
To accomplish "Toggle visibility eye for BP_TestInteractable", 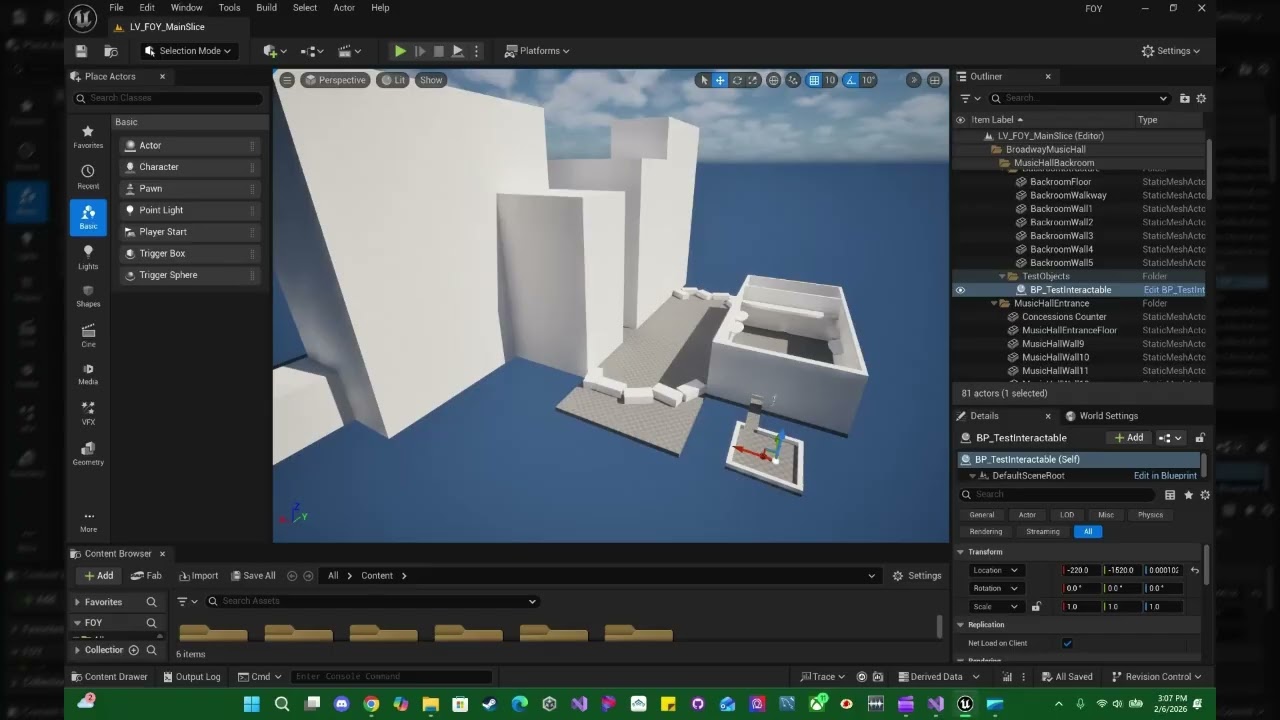I will 960,290.
